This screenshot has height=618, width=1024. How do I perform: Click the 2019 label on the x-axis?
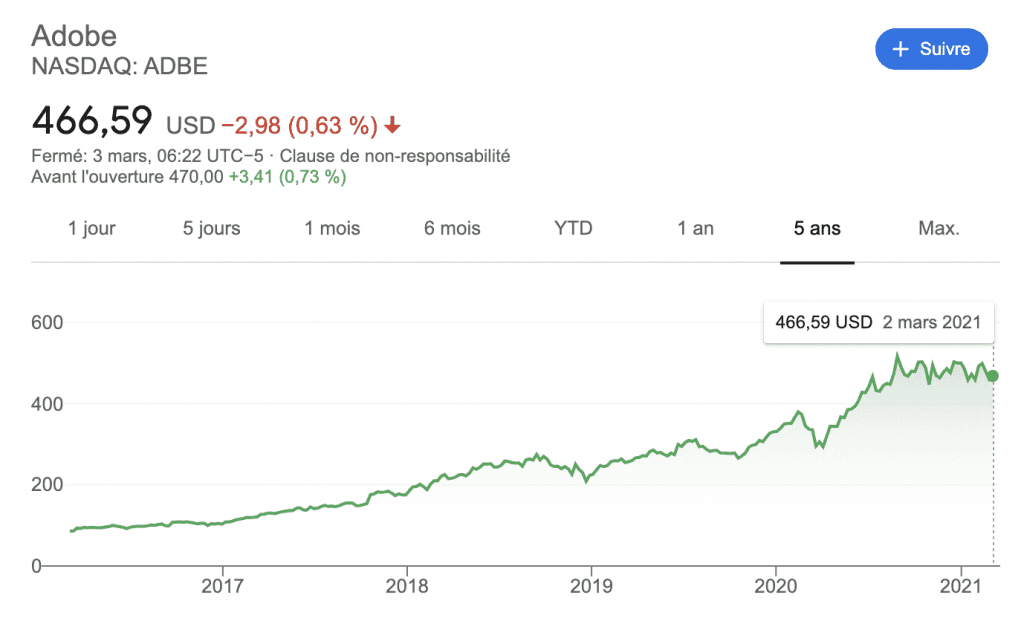coord(591,583)
